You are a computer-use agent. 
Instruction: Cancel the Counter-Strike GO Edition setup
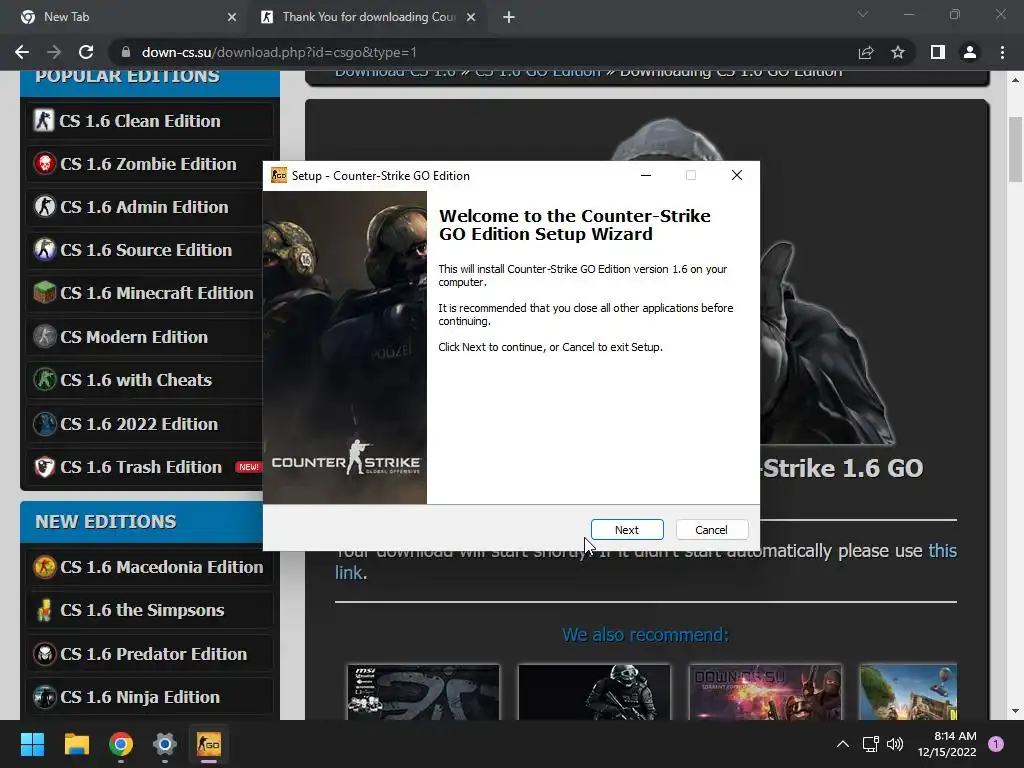coord(711,530)
